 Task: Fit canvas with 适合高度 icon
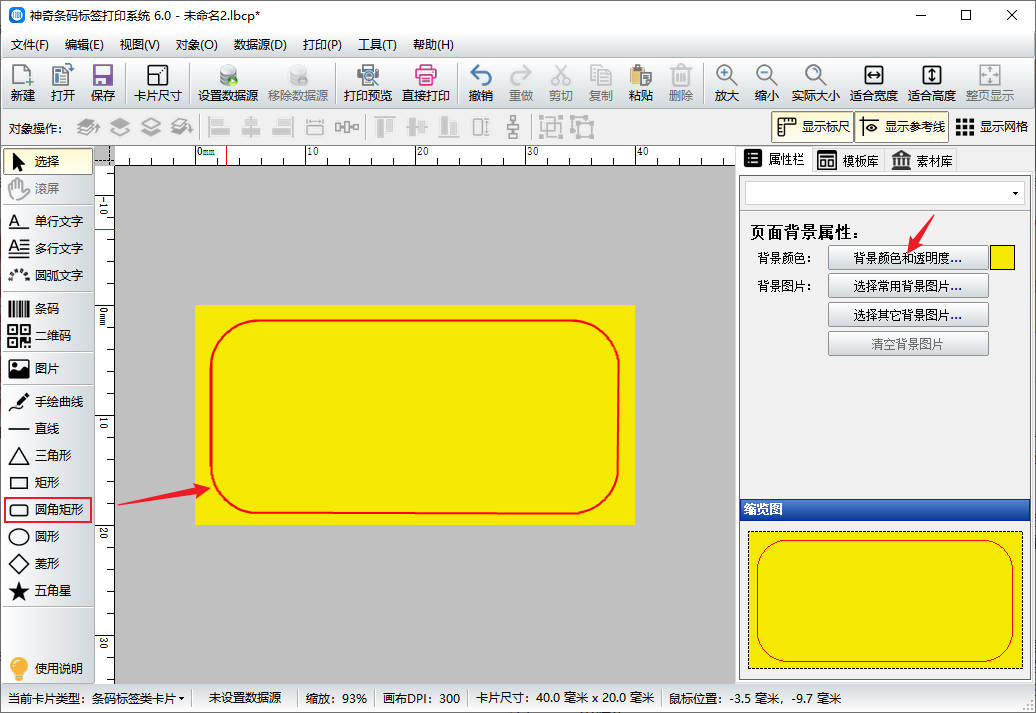(932, 82)
